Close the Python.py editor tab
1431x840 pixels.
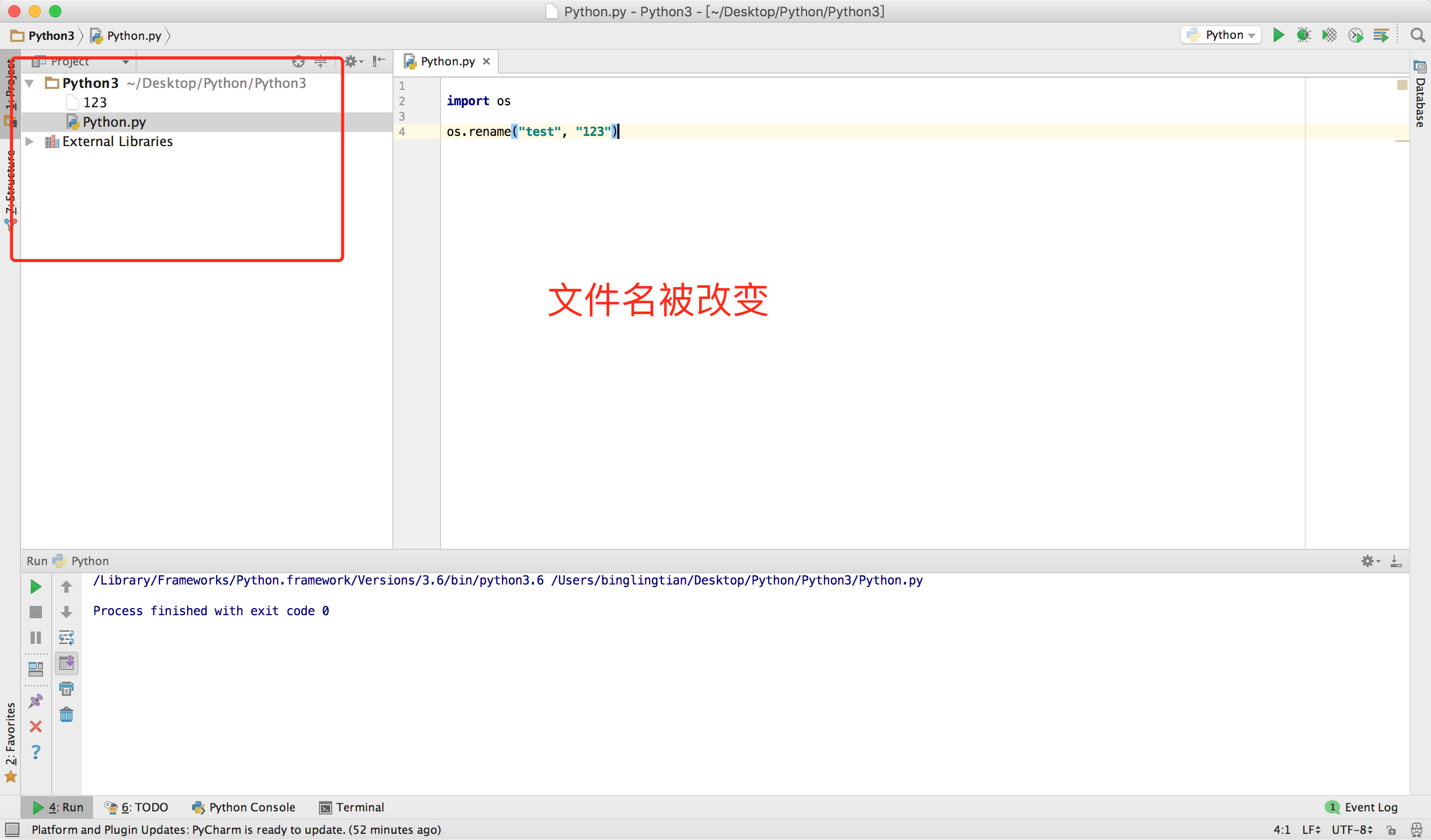click(x=486, y=61)
